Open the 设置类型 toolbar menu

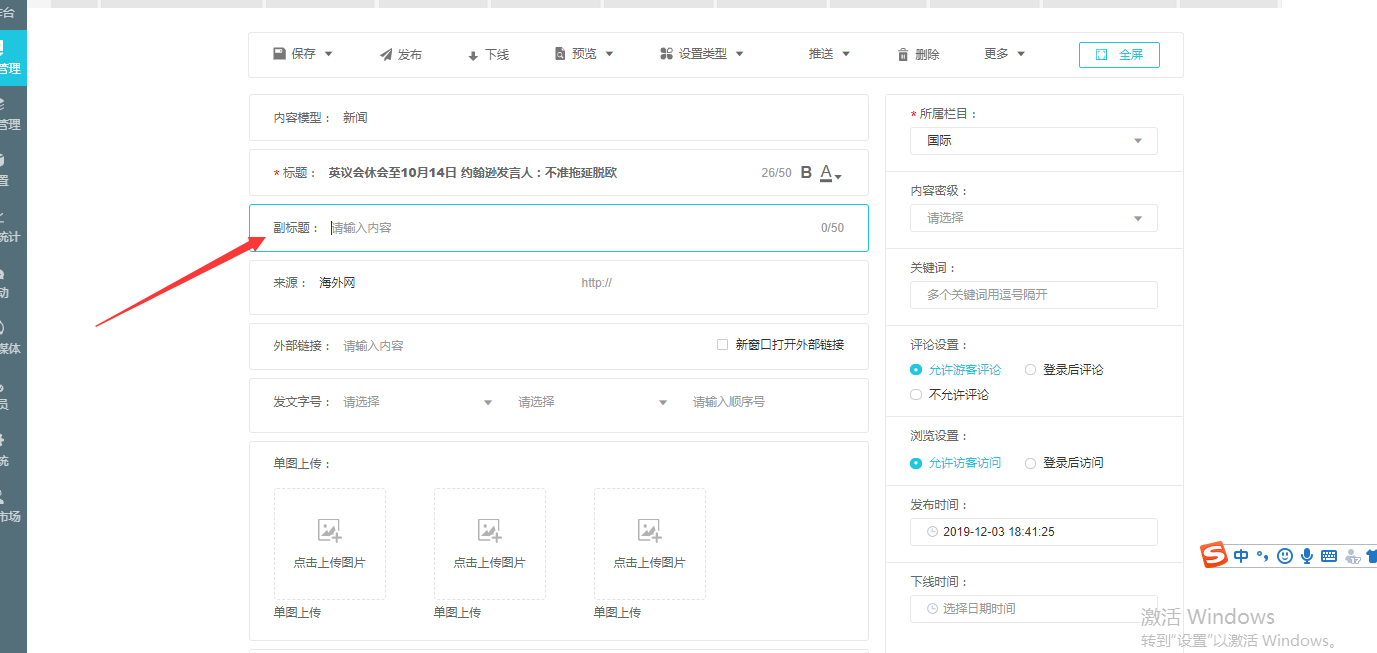[x=702, y=54]
